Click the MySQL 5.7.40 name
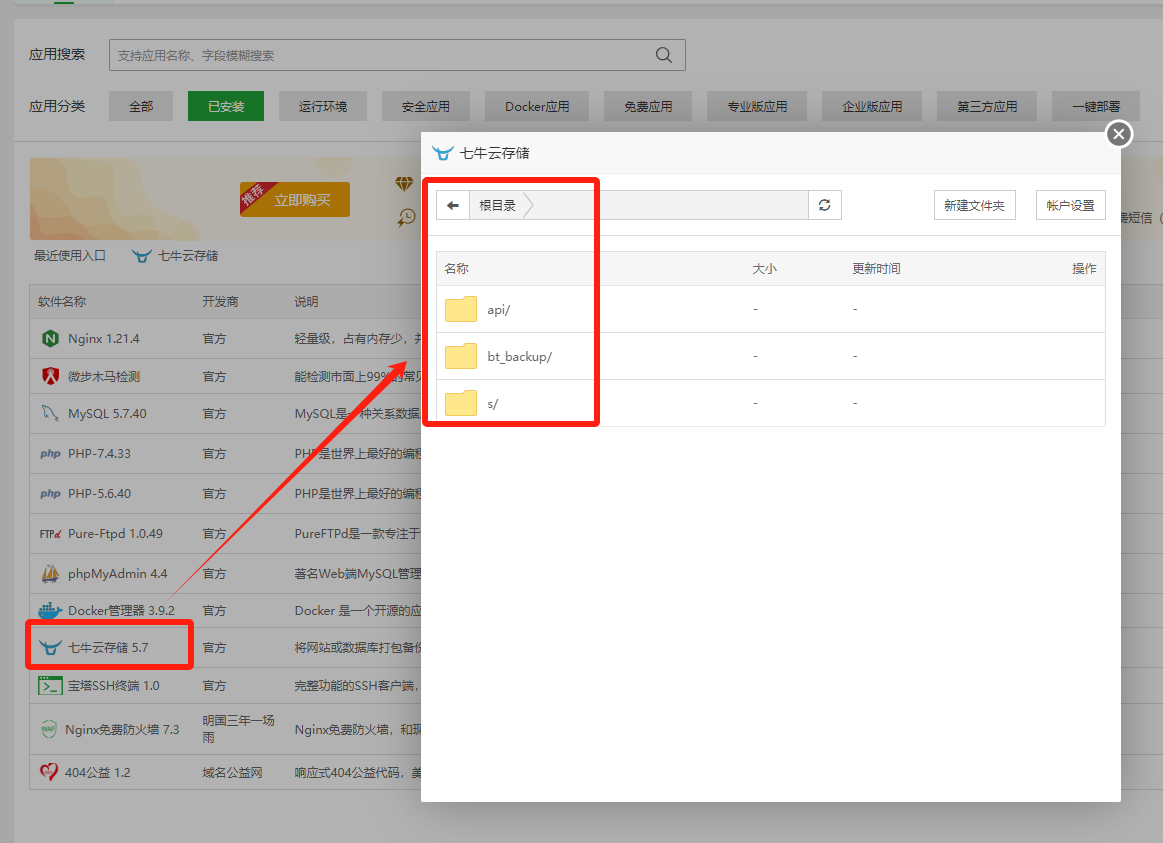The width and height of the screenshot is (1163, 843). [108, 414]
